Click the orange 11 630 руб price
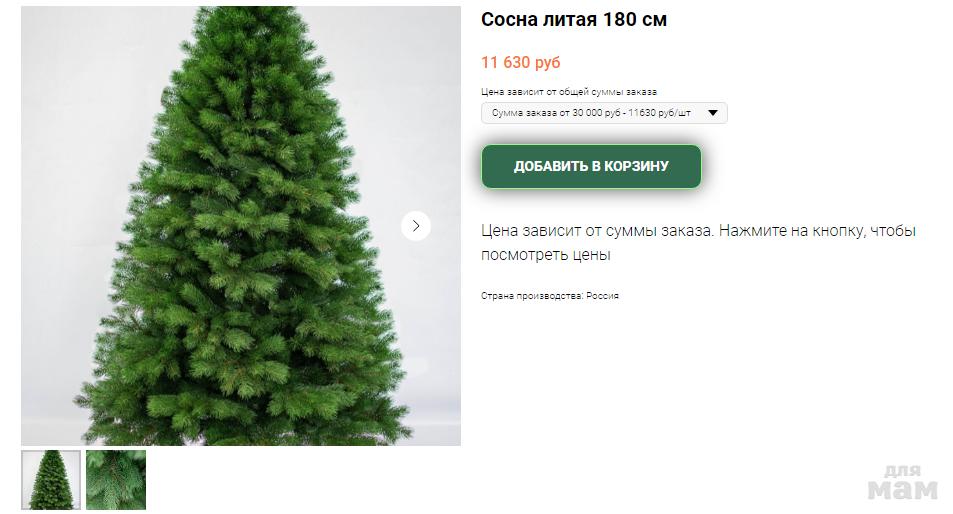953x514 pixels. 521,62
